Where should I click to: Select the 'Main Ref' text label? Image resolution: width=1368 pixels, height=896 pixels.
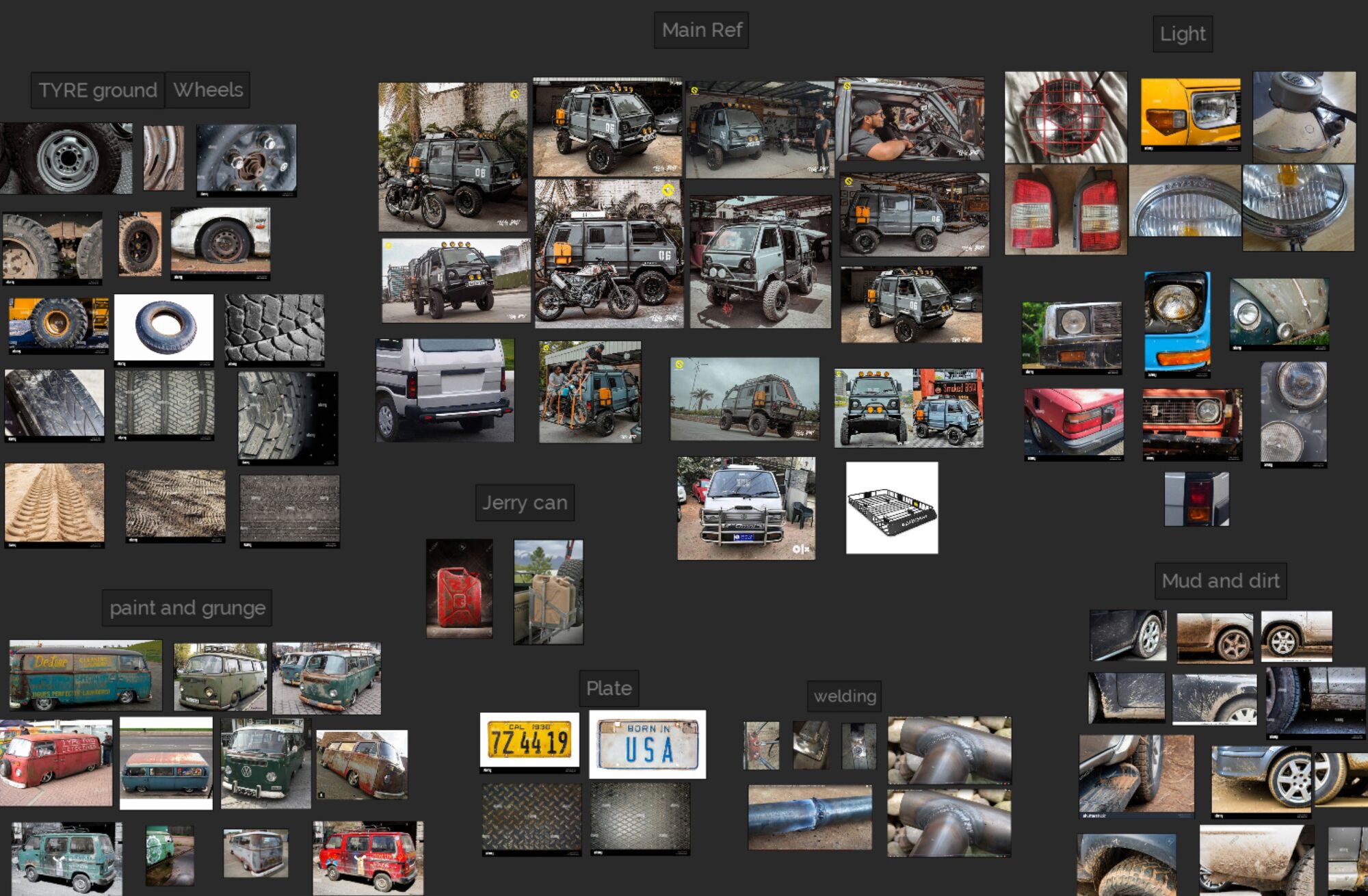point(701,31)
